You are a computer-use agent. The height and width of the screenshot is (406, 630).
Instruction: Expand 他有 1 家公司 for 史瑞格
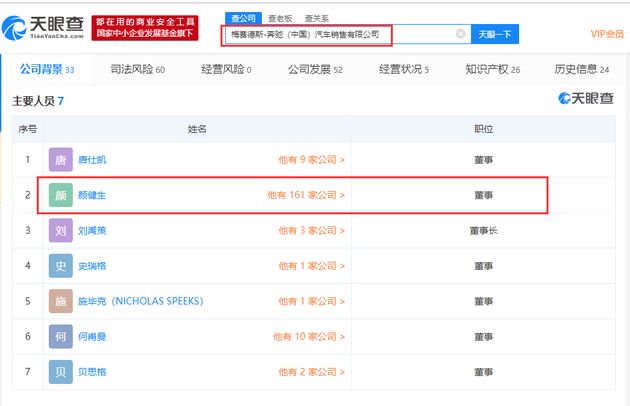tap(311, 266)
